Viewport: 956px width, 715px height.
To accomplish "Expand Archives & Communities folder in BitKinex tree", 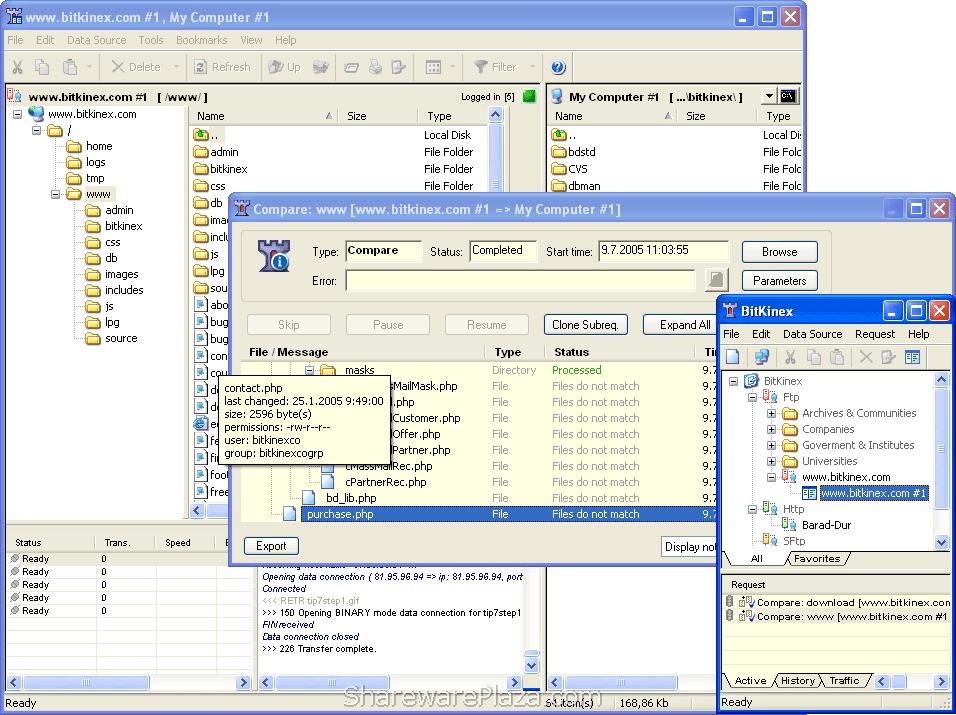I will 771,413.
